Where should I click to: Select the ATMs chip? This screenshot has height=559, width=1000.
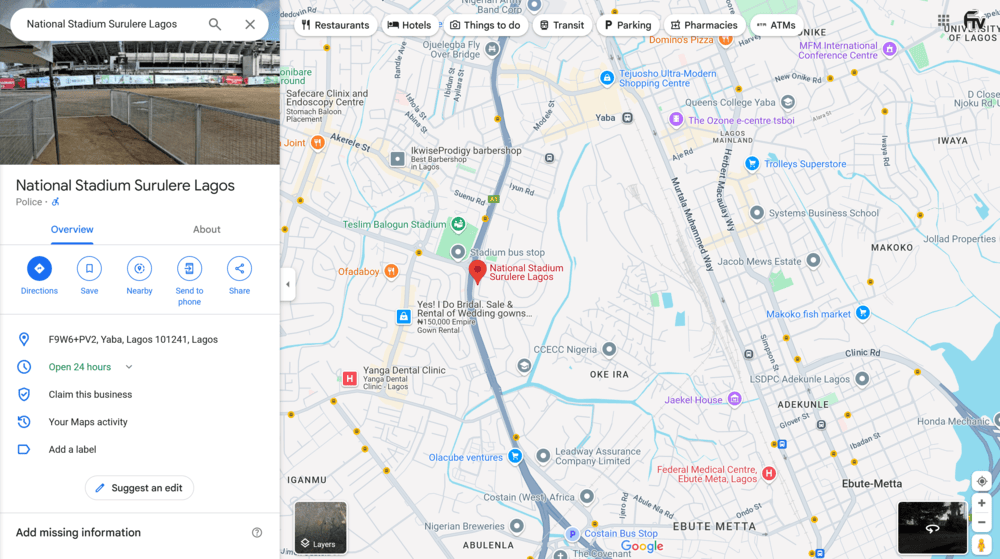point(776,25)
